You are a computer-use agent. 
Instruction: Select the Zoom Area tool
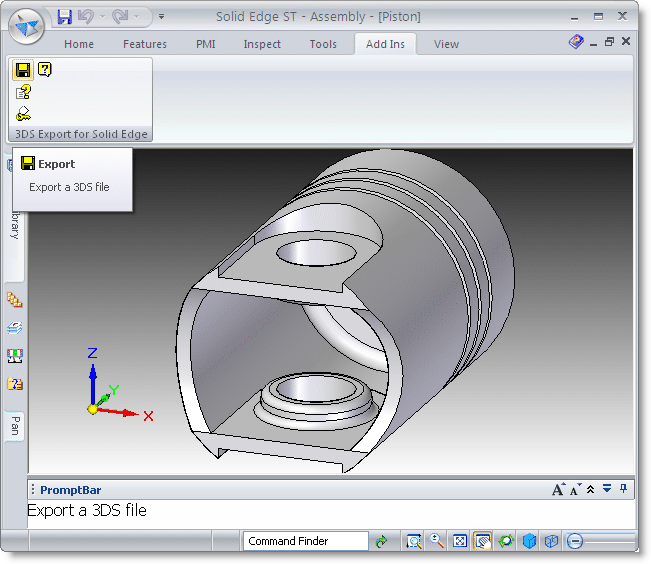pos(414,541)
